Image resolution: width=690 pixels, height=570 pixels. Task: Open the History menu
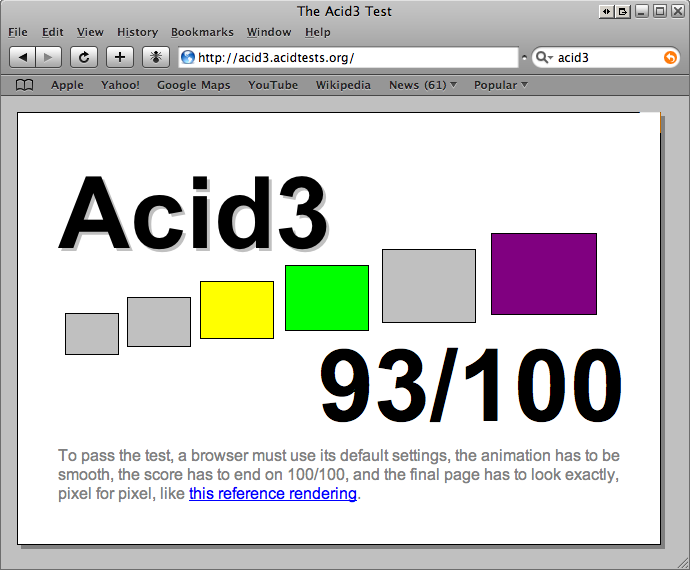click(x=137, y=32)
